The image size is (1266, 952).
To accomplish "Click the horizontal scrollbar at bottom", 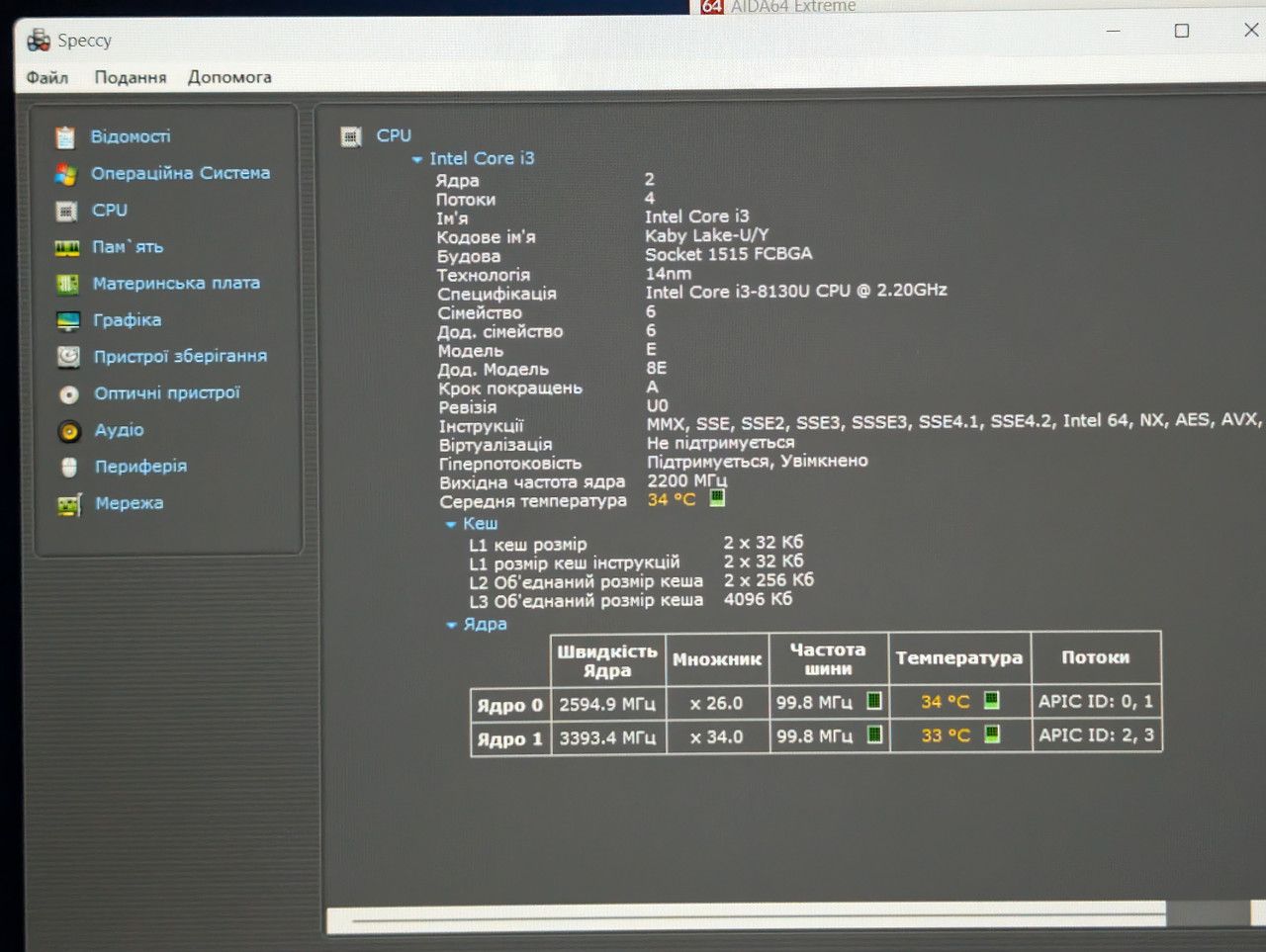I will pyautogui.click(x=747, y=918).
